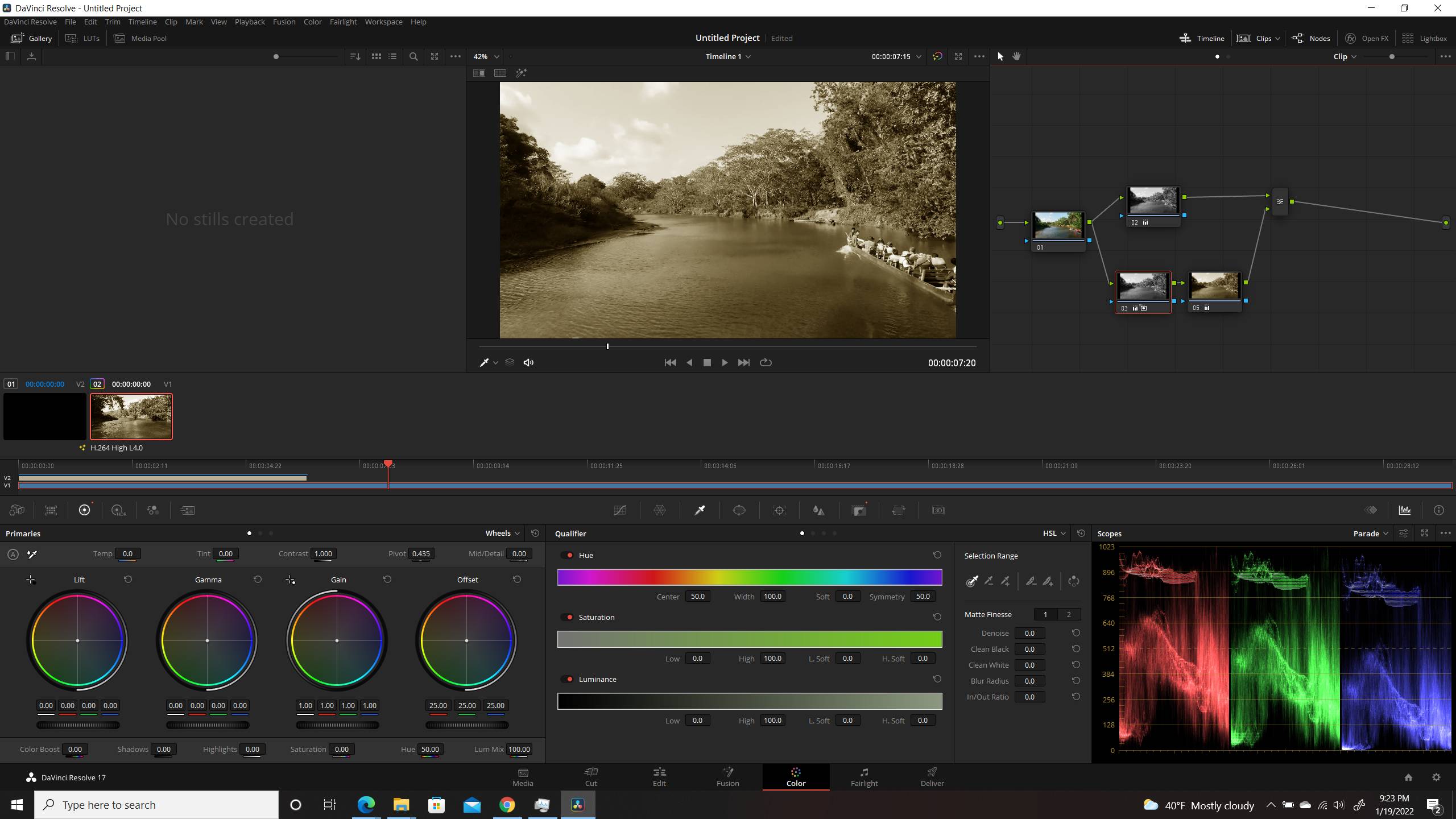Open the Clips dropdown arrow

click(x=1277, y=38)
